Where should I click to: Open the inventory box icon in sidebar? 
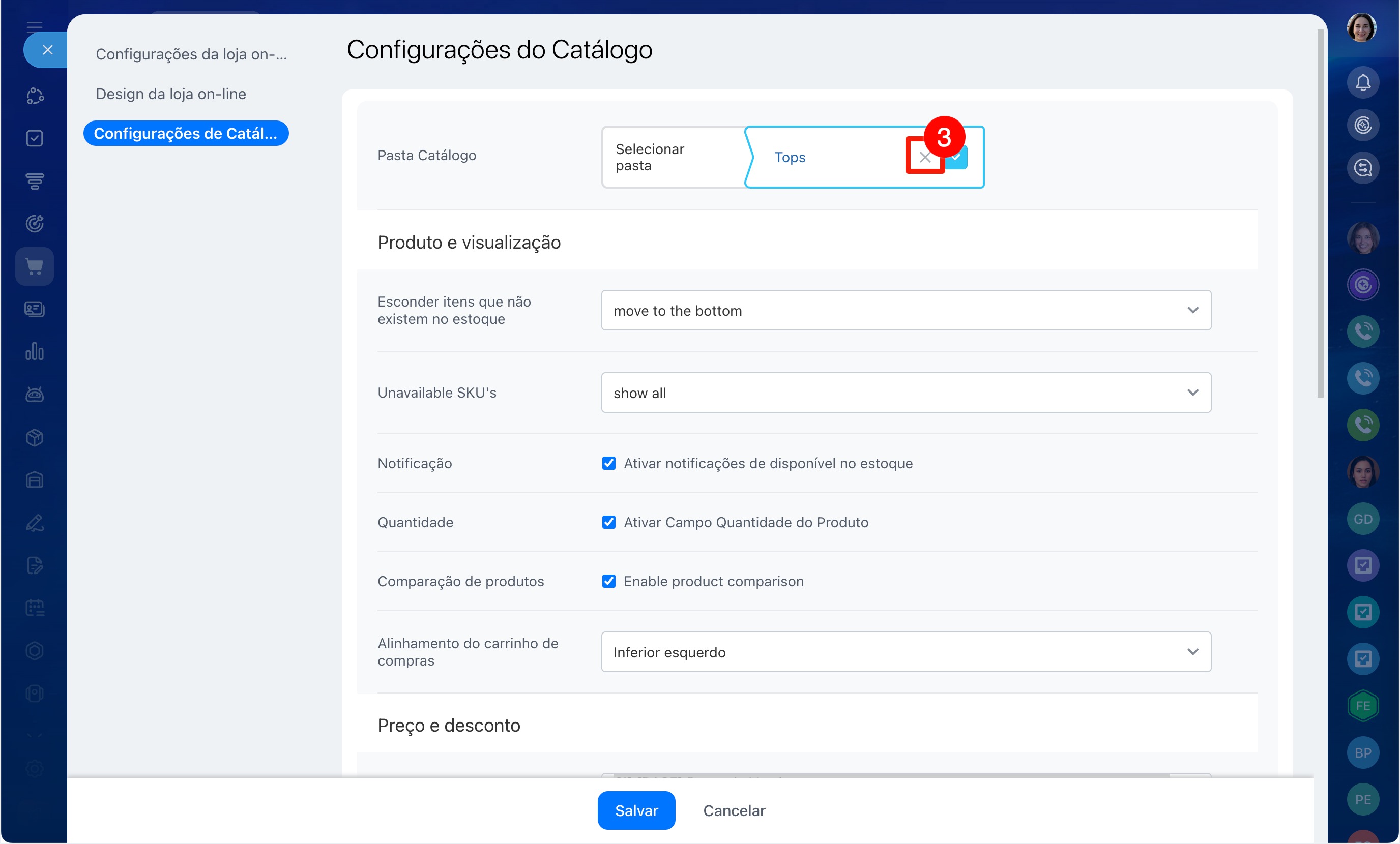[x=35, y=437]
